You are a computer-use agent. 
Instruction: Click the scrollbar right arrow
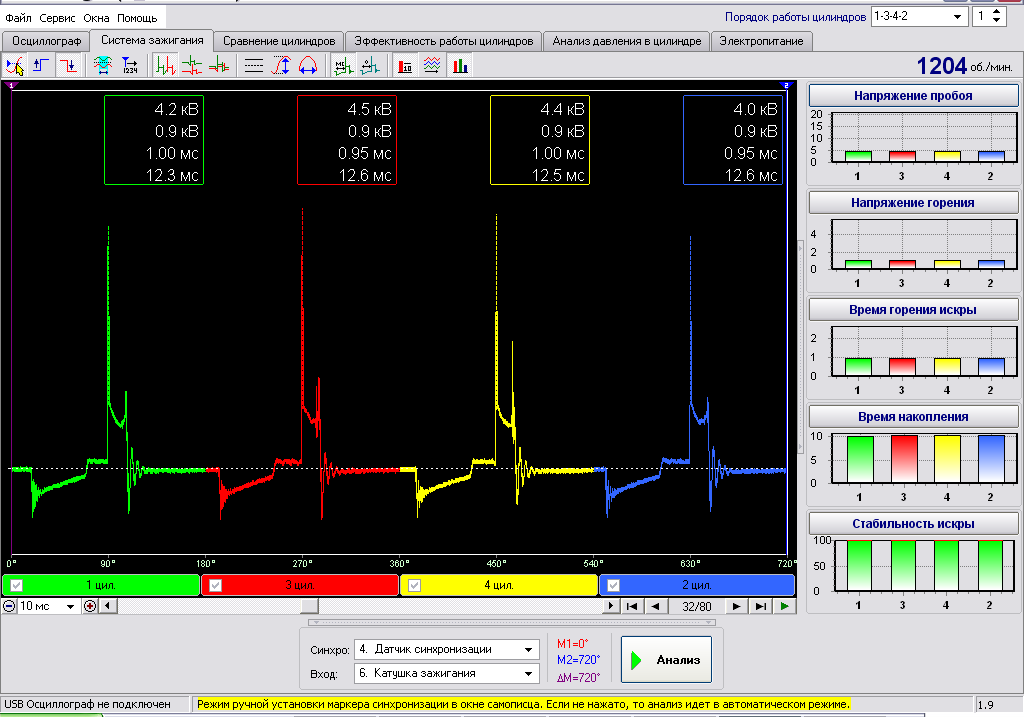pos(611,606)
